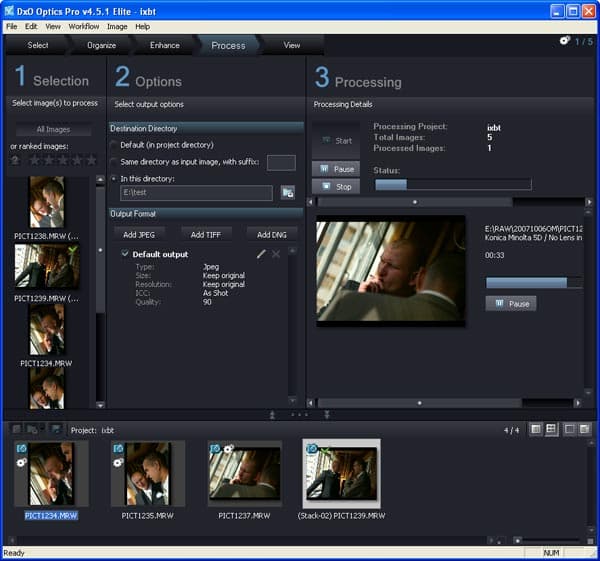Toggle the last star in the ranked images filter
Image resolution: width=600 pixels, height=561 pixels.
91,160
